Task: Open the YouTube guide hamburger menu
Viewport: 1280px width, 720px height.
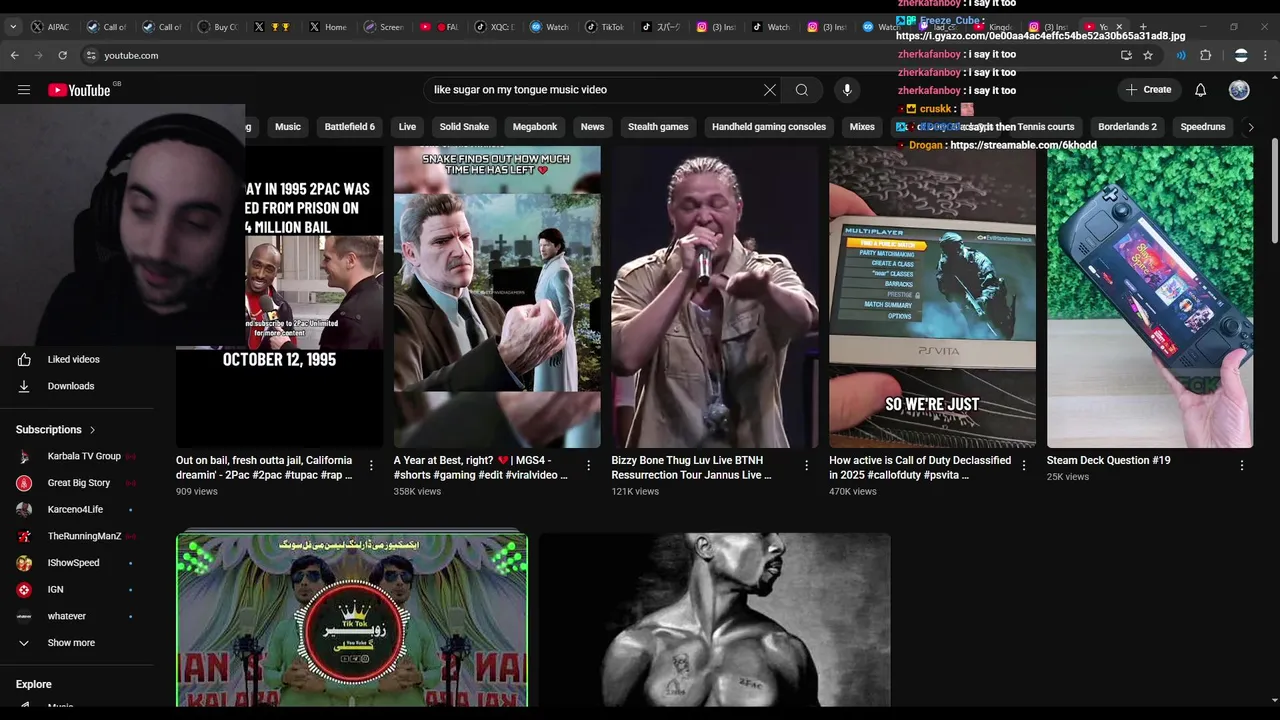Action: pos(24,90)
